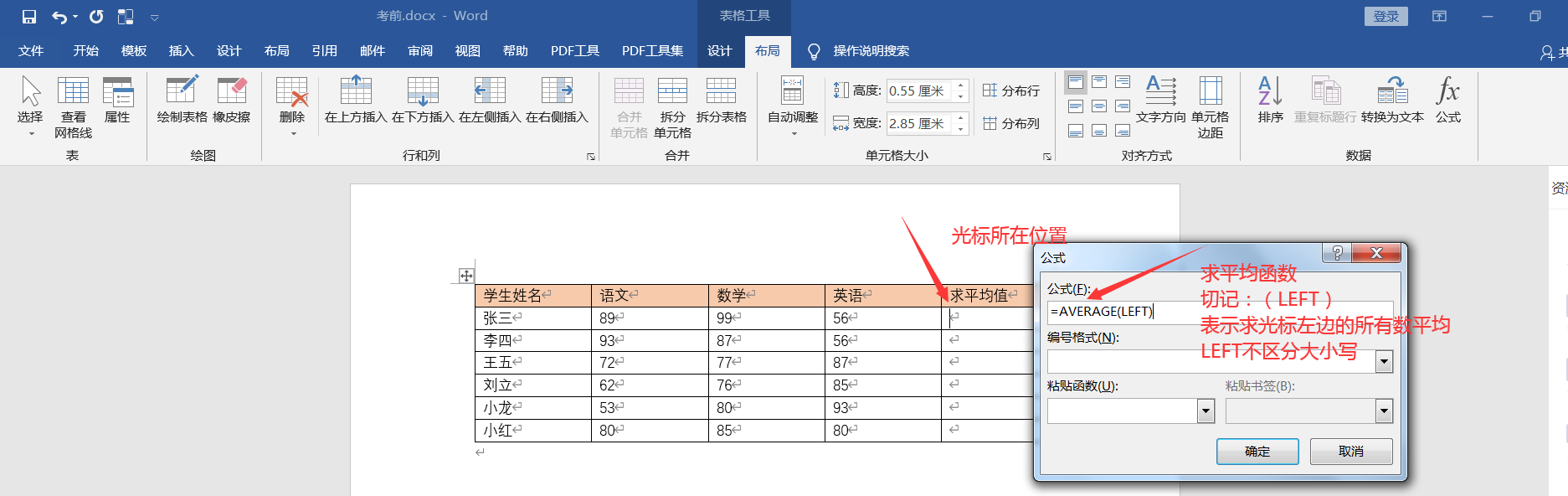This screenshot has width=1568, height=496.
Task: Activate Draw Table (绘制表格) tool
Action: click(182, 100)
